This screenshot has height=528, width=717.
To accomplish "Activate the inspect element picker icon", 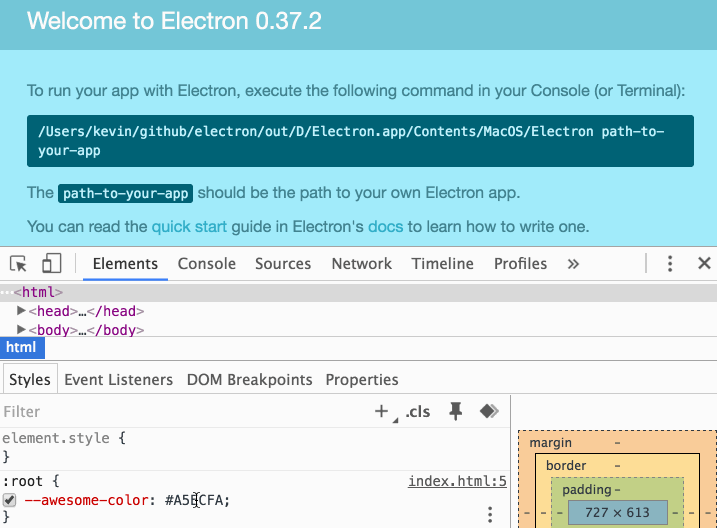I will point(18,264).
